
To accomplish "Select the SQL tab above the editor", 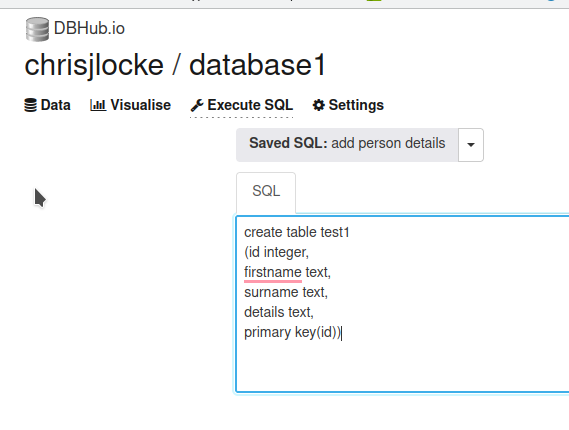I will tap(266, 193).
